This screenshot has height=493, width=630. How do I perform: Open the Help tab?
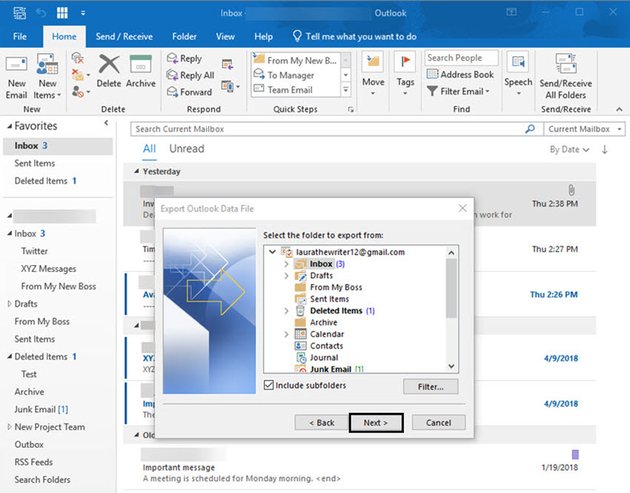(x=264, y=37)
